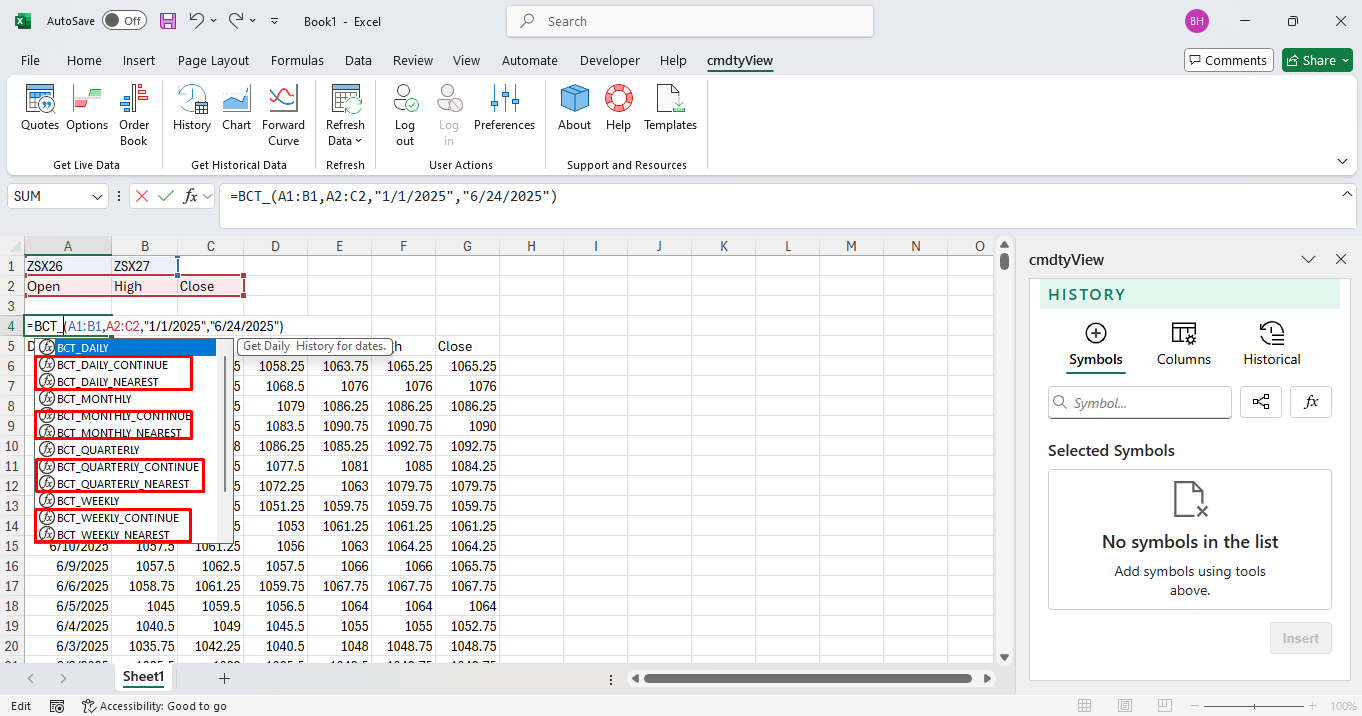This screenshot has width=1362, height=716.
Task: Open the Insert Function dialog
Action: pyautogui.click(x=190, y=196)
